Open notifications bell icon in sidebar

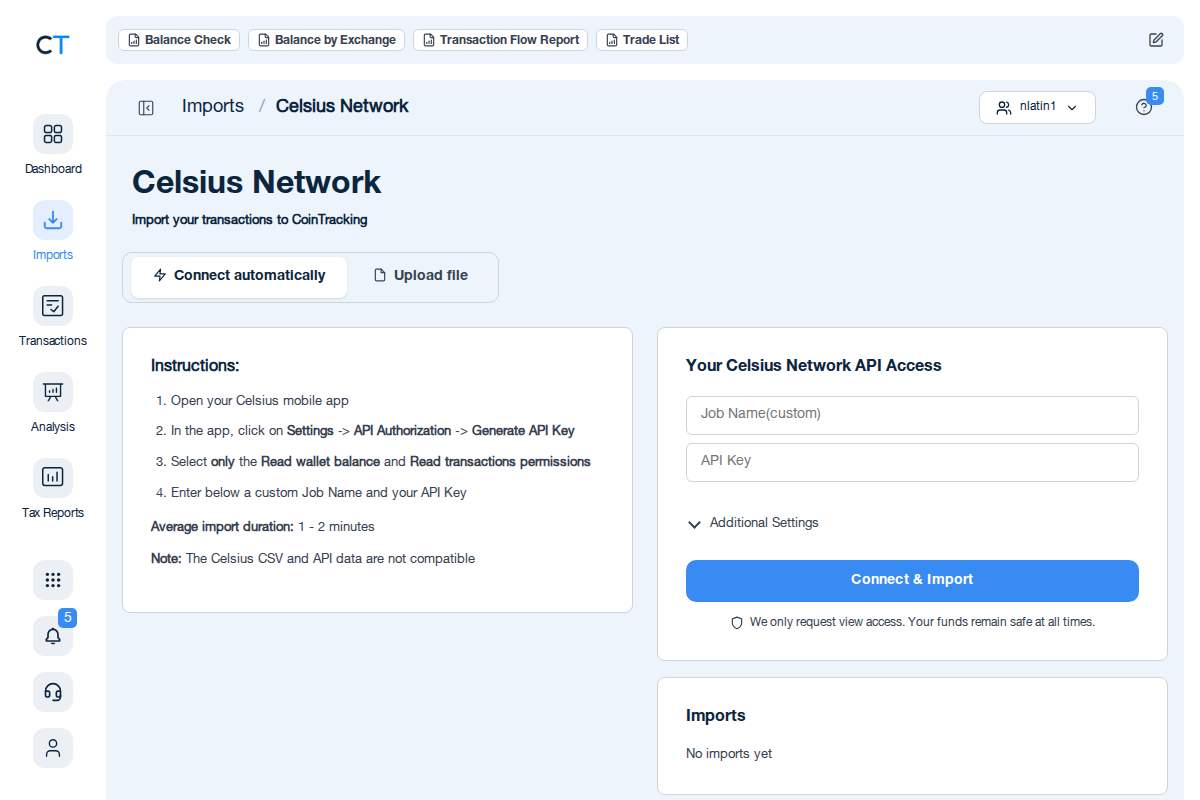(53, 636)
